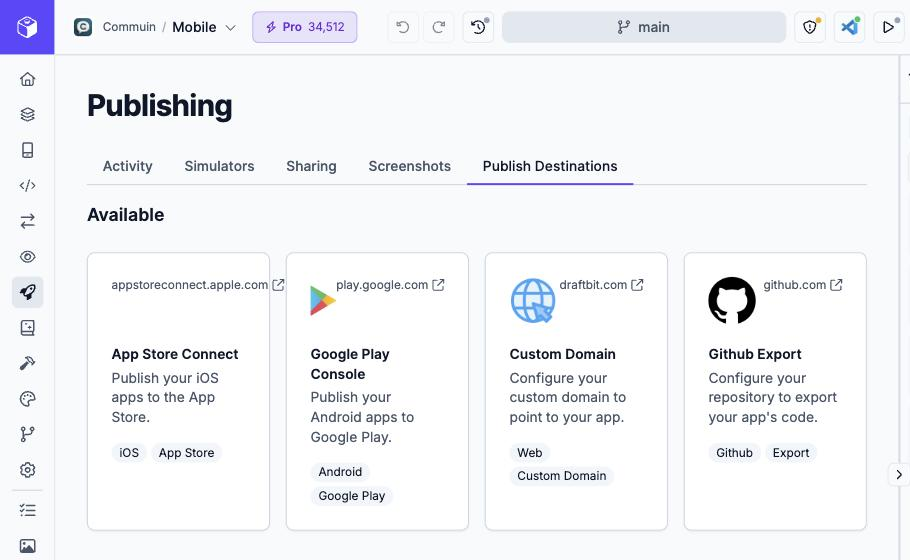Click the Custom Domain tag
This screenshot has height=560, width=910.
[562, 476]
